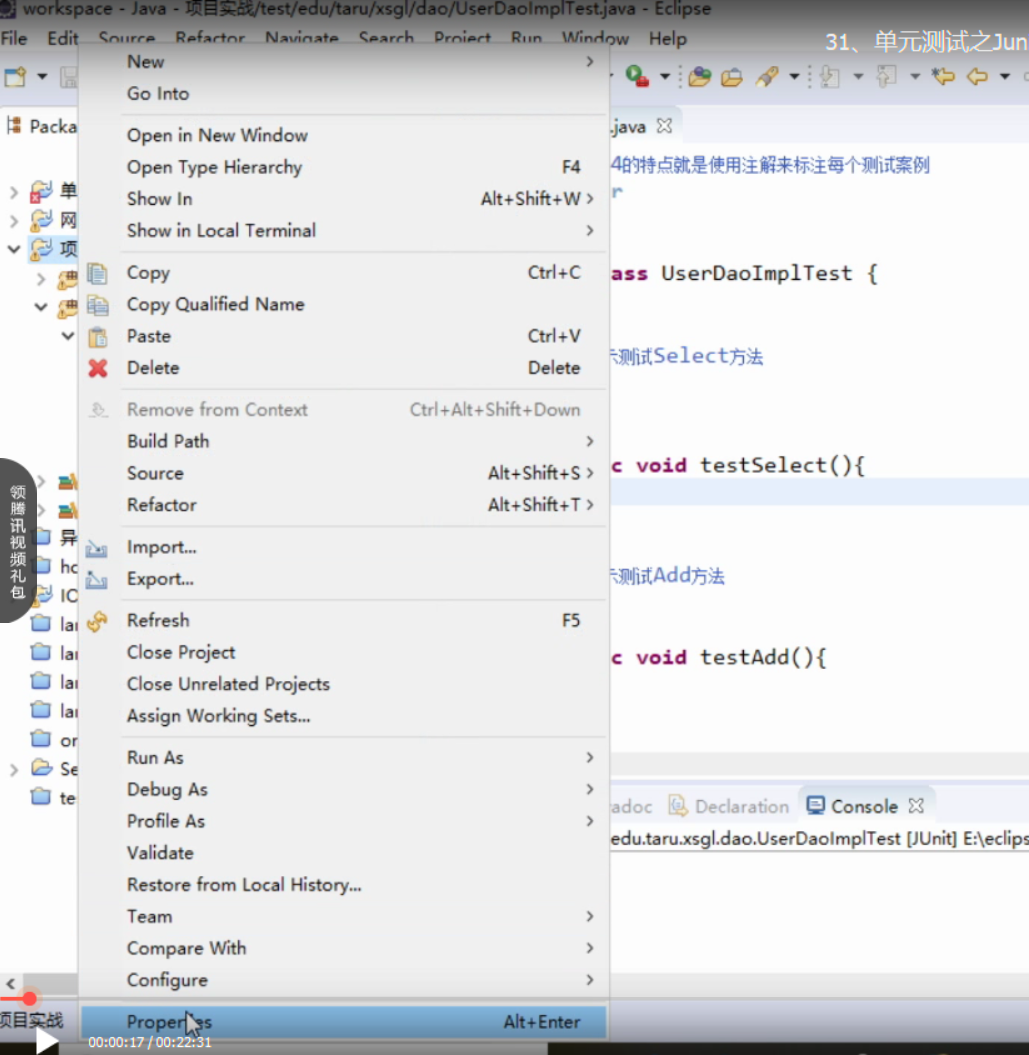Click the video play button
The height and width of the screenshot is (1055, 1029).
46,1040
